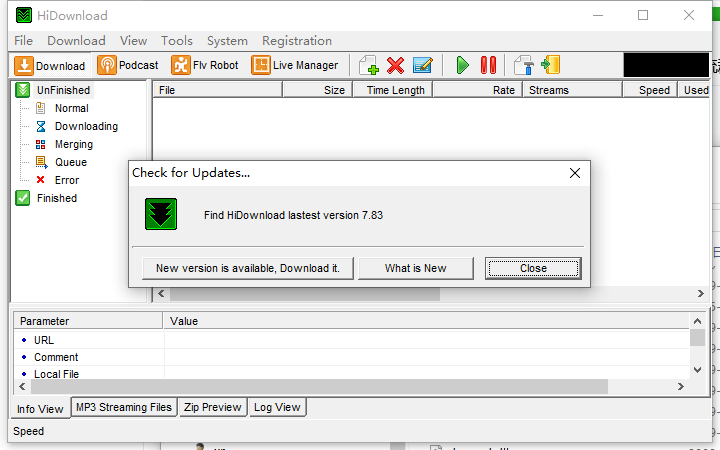Sort by the Size column header
The image size is (720, 450).
(317, 90)
